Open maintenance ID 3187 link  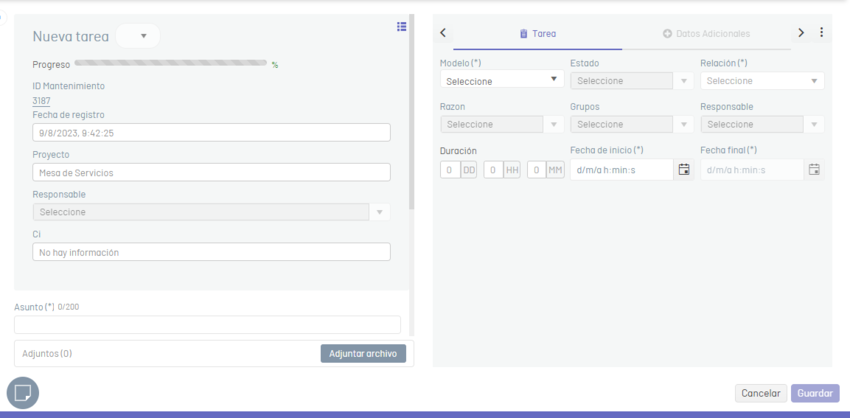pos(41,101)
